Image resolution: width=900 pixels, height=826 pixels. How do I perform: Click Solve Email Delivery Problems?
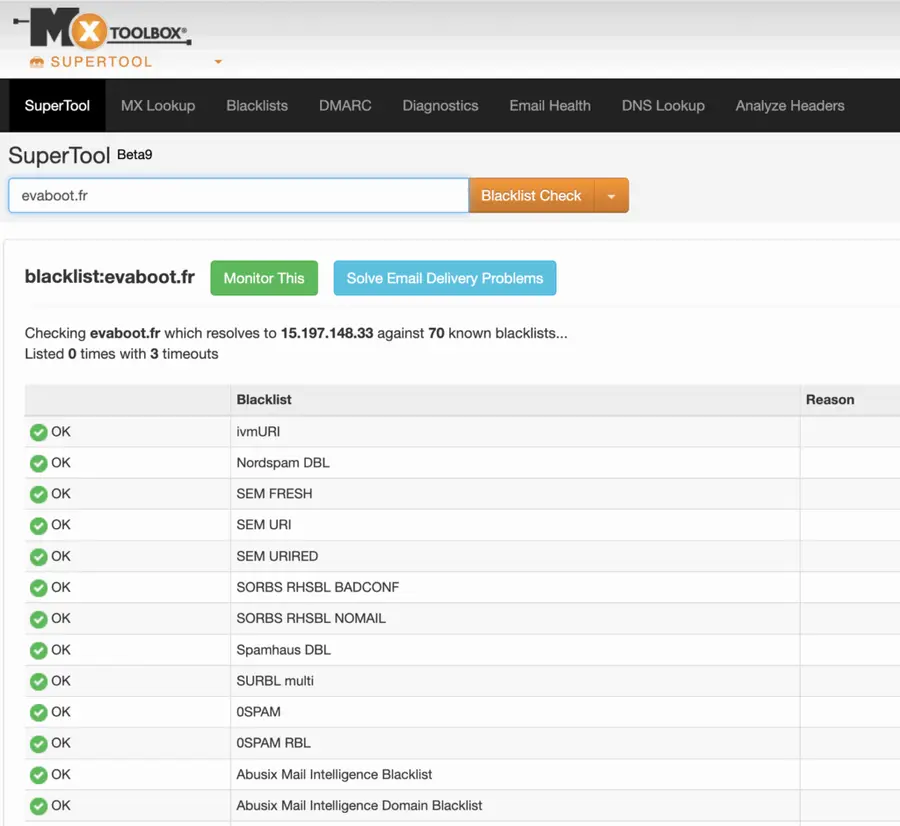444,278
